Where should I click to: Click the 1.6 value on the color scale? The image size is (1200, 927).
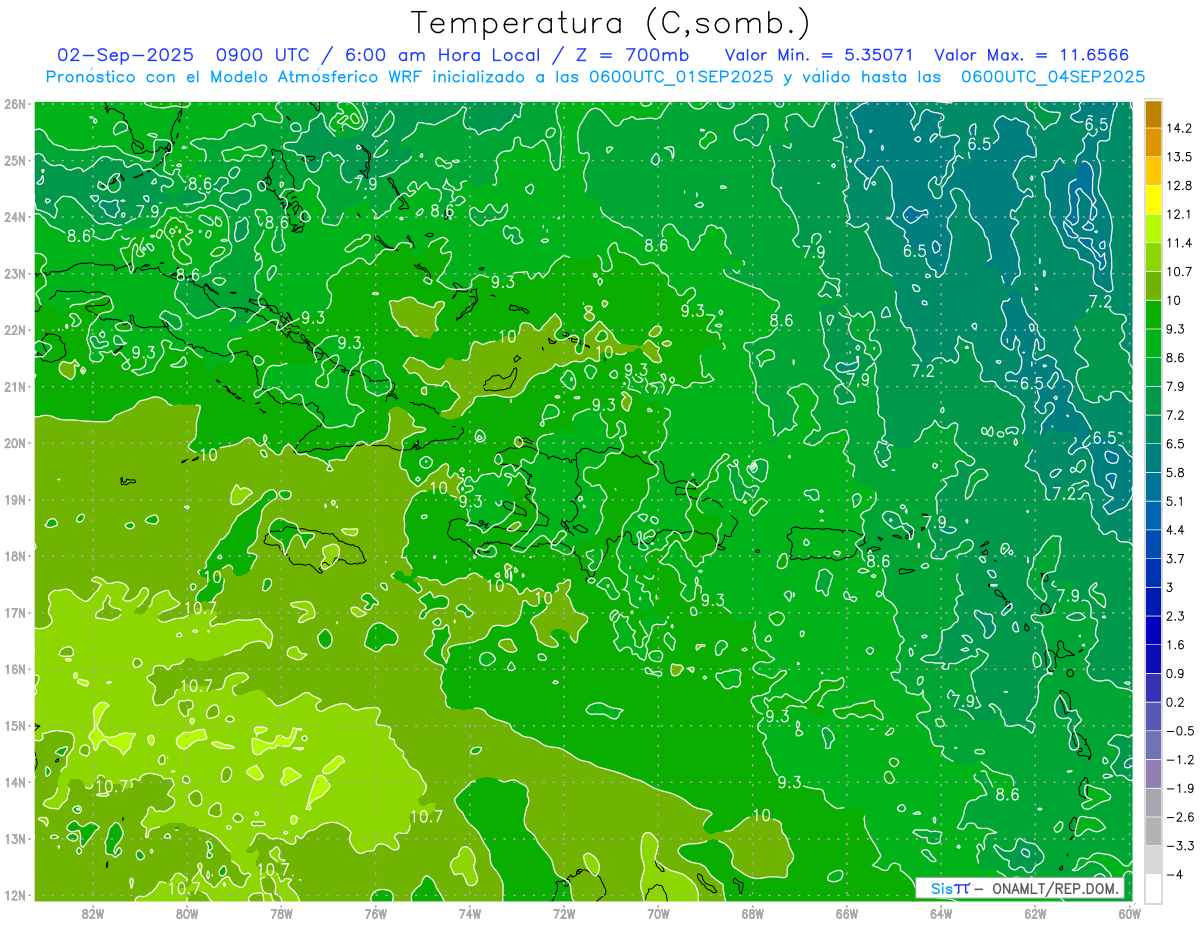point(1176,645)
